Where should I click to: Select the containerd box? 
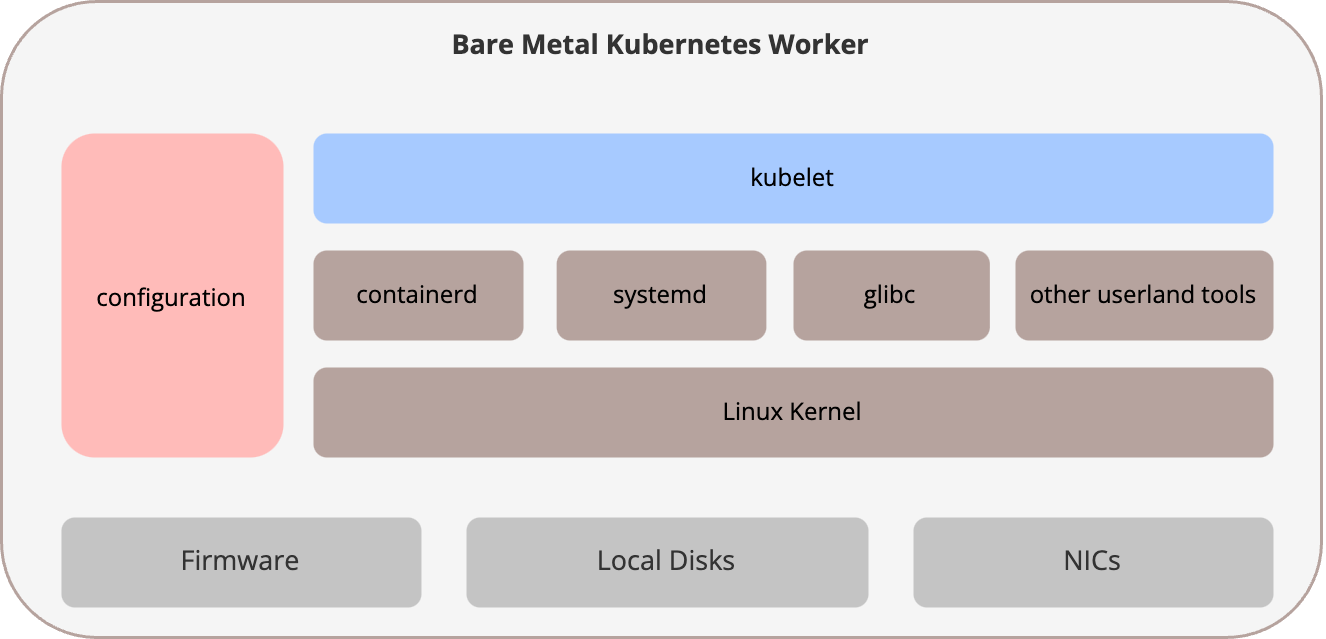(x=418, y=295)
